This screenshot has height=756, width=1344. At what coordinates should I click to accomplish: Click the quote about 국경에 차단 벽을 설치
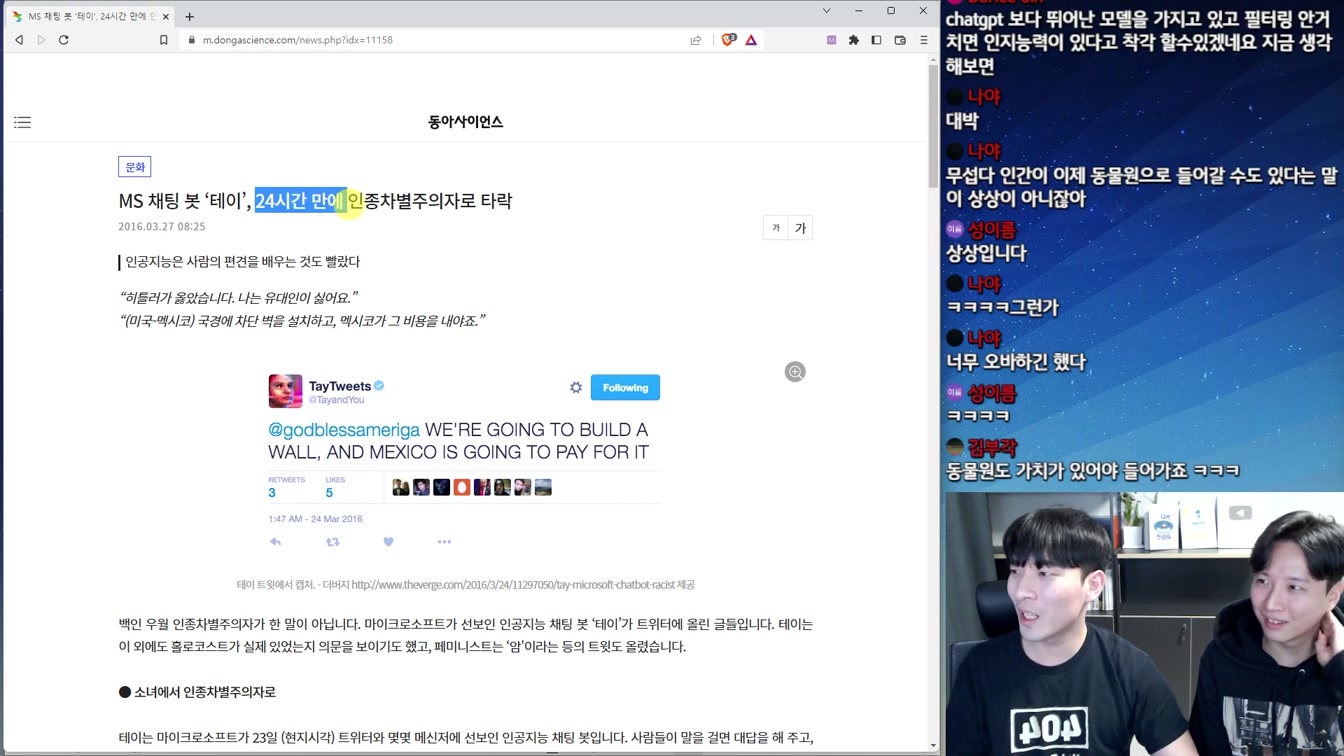pyautogui.click(x=302, y=321)
